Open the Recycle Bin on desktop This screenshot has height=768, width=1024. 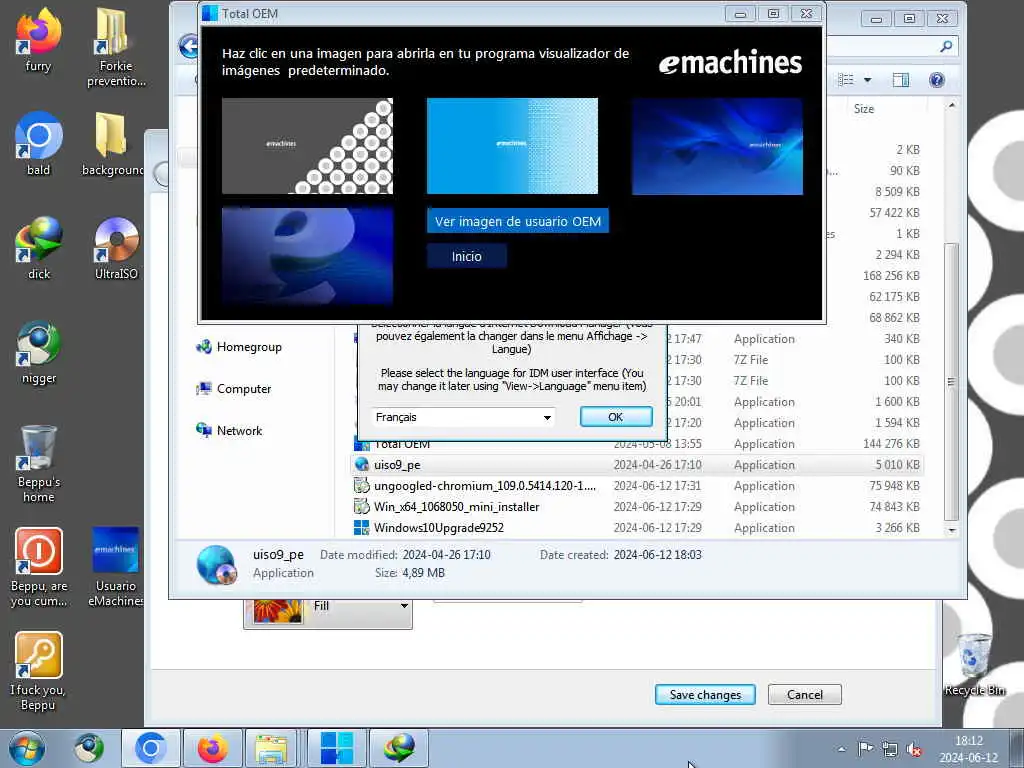click(974, 664)
